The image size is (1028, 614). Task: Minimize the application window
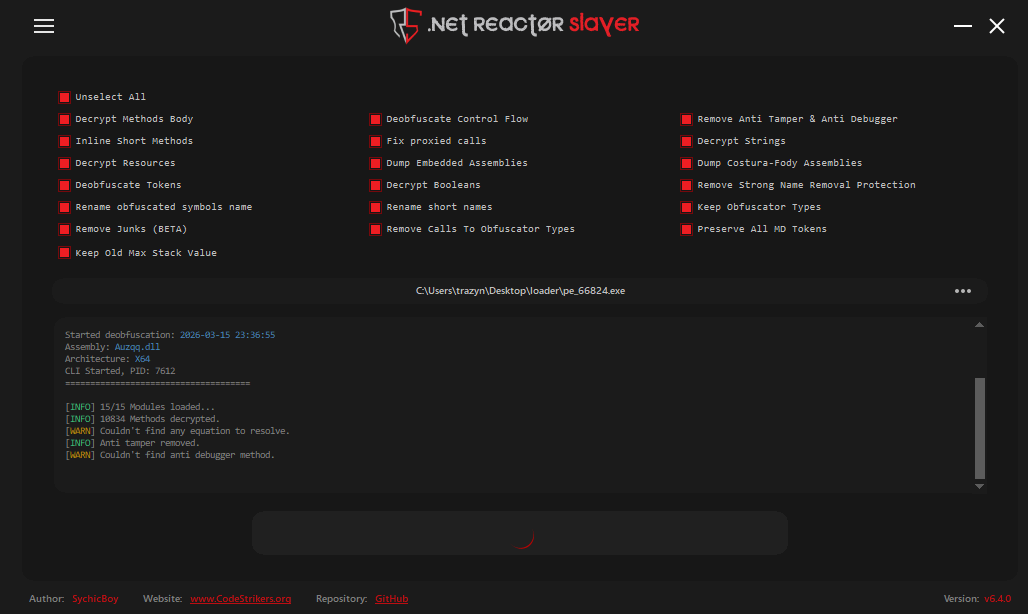click(x=962, y=26)
